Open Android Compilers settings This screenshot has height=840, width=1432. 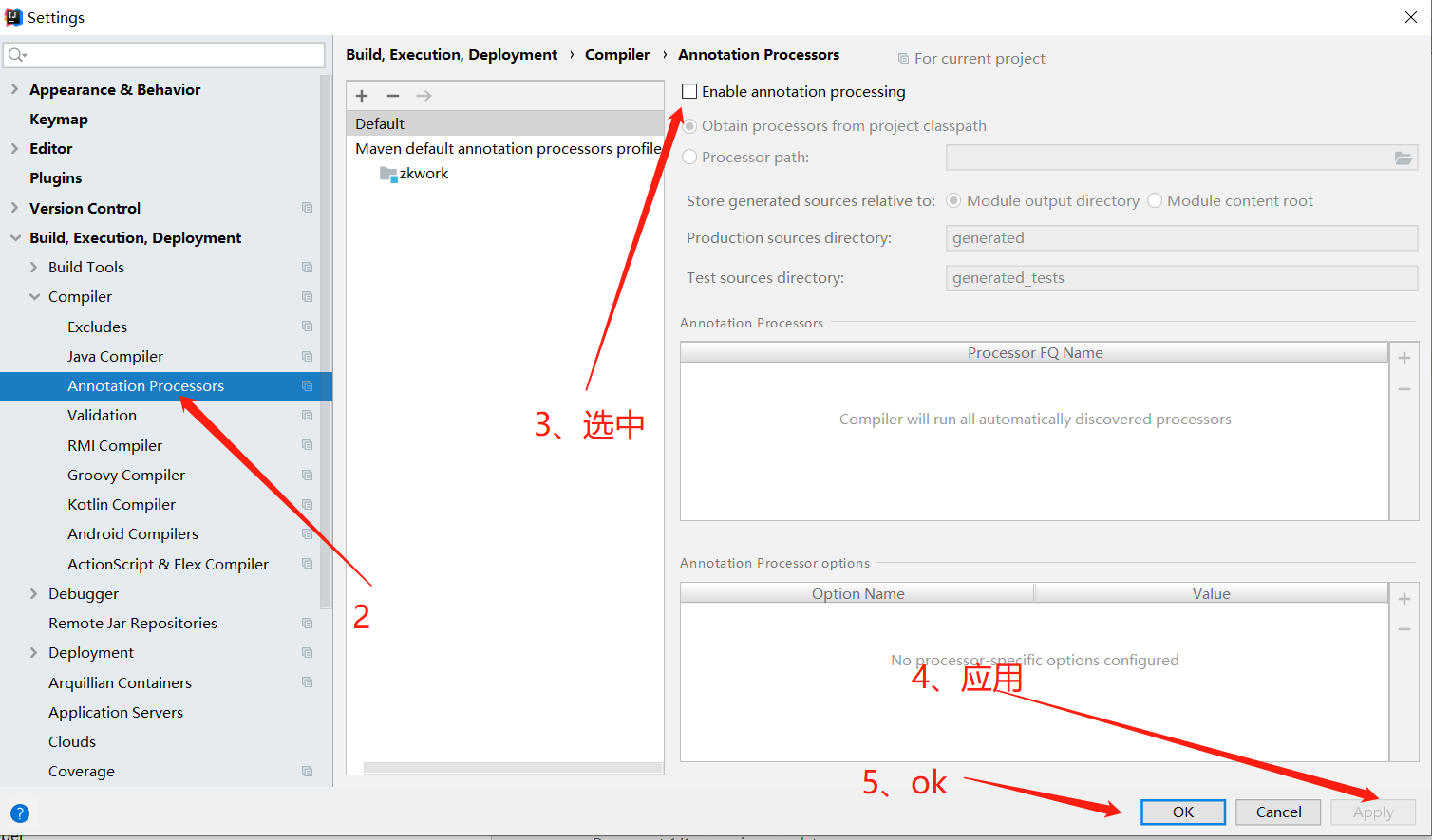(133, 534)
